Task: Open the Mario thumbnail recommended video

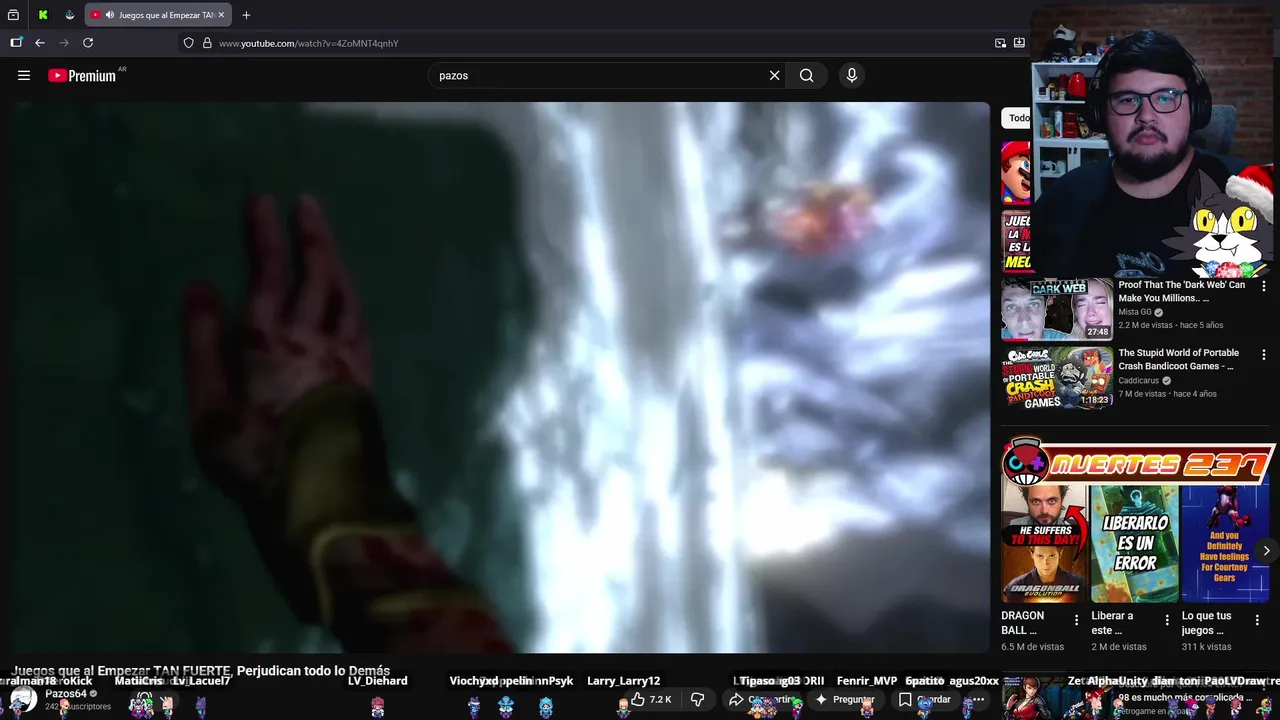Action: (x=1016, y=172)
